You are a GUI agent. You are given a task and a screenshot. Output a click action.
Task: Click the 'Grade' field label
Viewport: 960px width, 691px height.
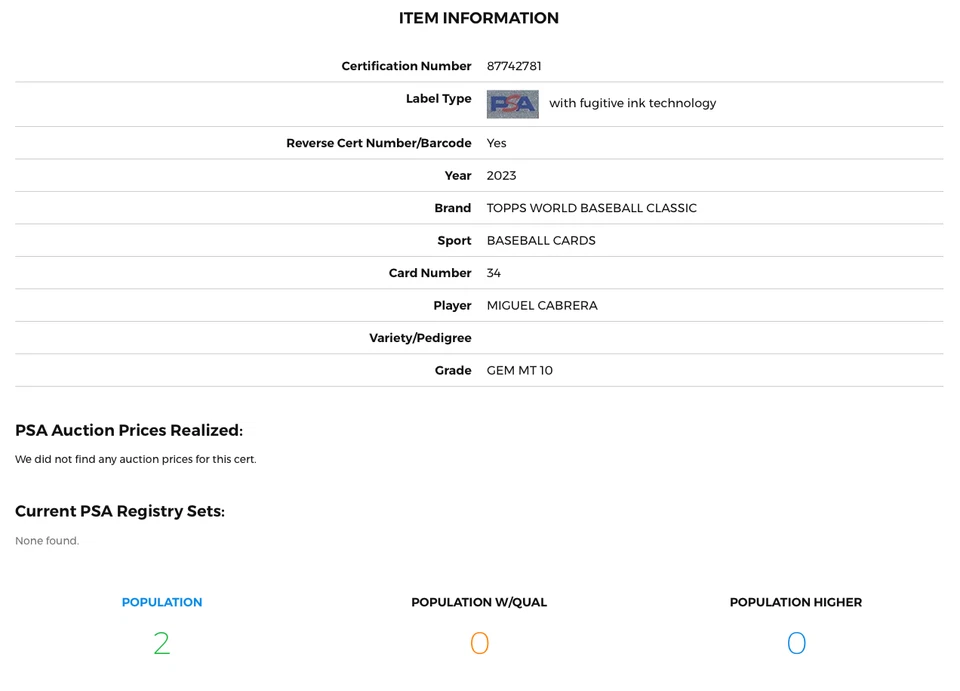pyautogui.click(x=453, y=370)
